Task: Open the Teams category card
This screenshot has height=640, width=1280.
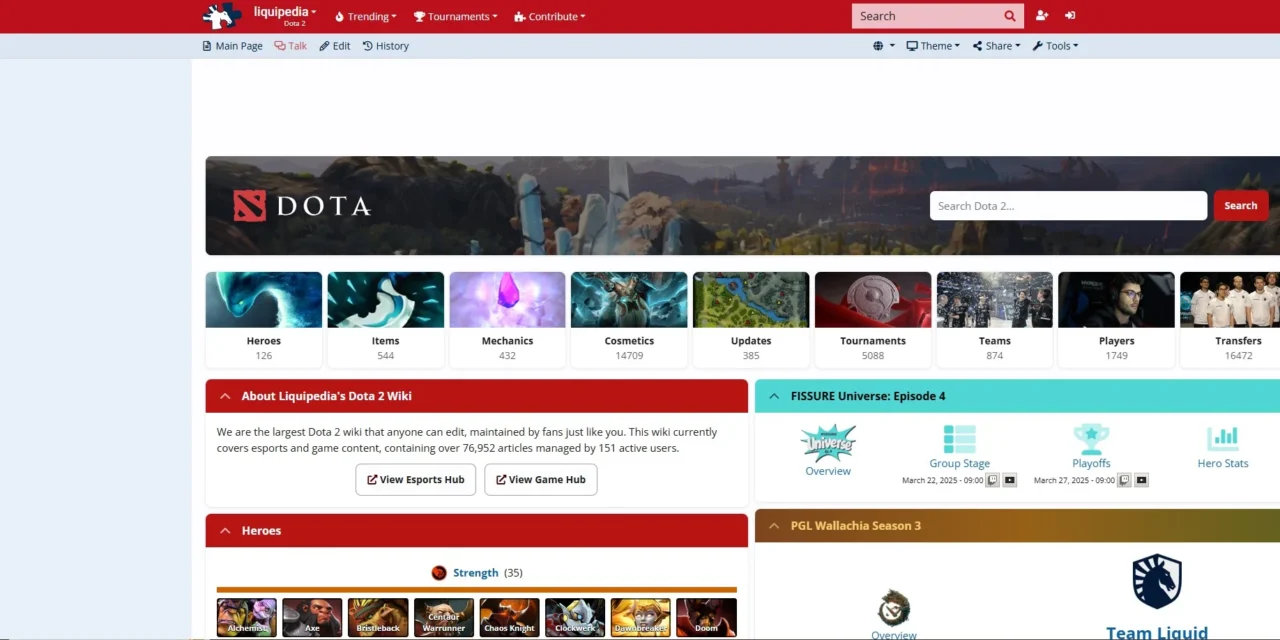Action: pyautogui.click(x=995, y=319)
